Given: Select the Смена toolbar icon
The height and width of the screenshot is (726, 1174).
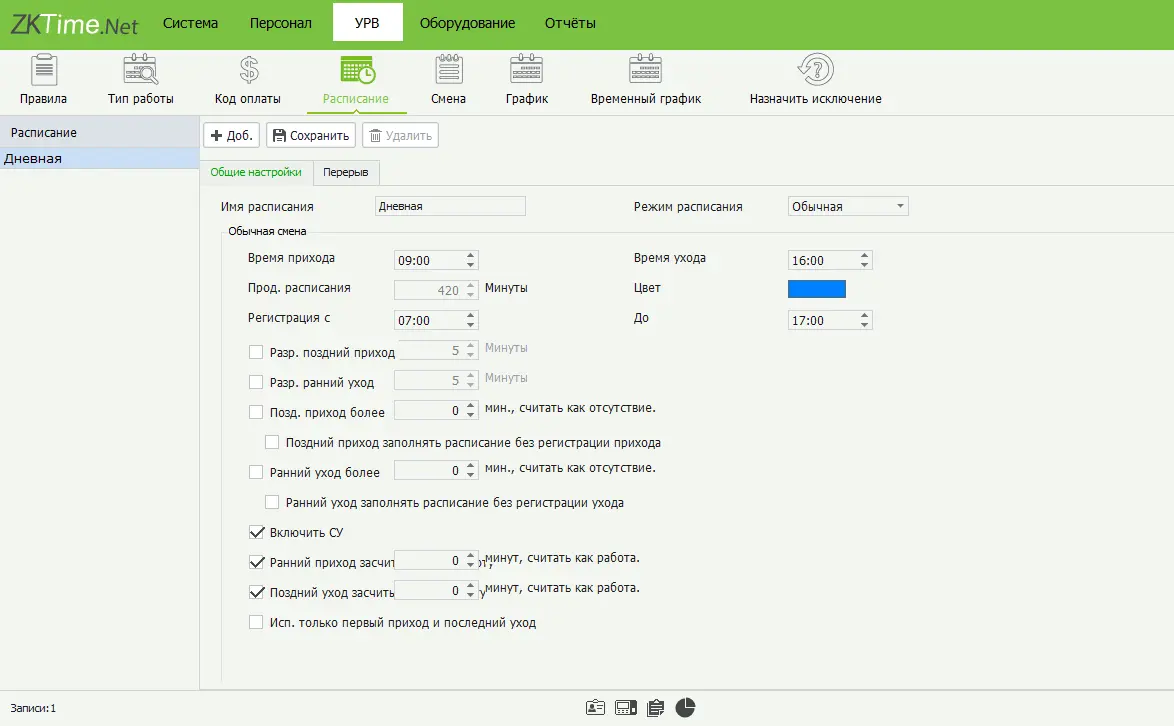Looking at the screenshot, I should [448, 71].
